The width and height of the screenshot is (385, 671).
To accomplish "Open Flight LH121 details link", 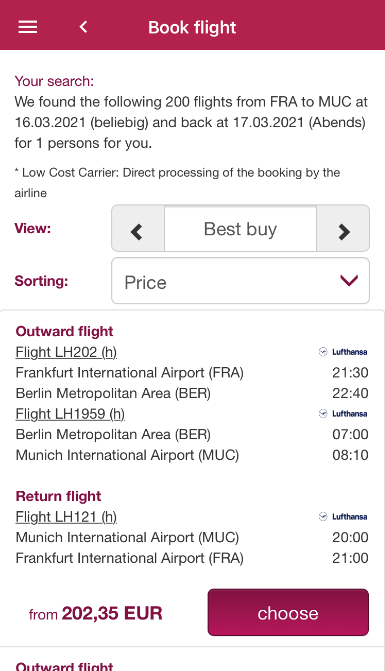I will point(66,517).
